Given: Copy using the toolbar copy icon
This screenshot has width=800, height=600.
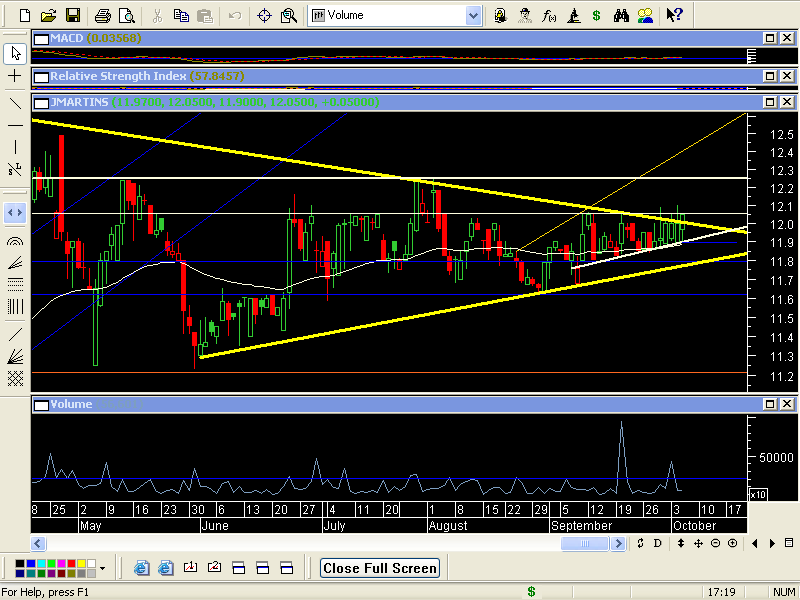Looking at the screenshot, I should click(181, 16).
